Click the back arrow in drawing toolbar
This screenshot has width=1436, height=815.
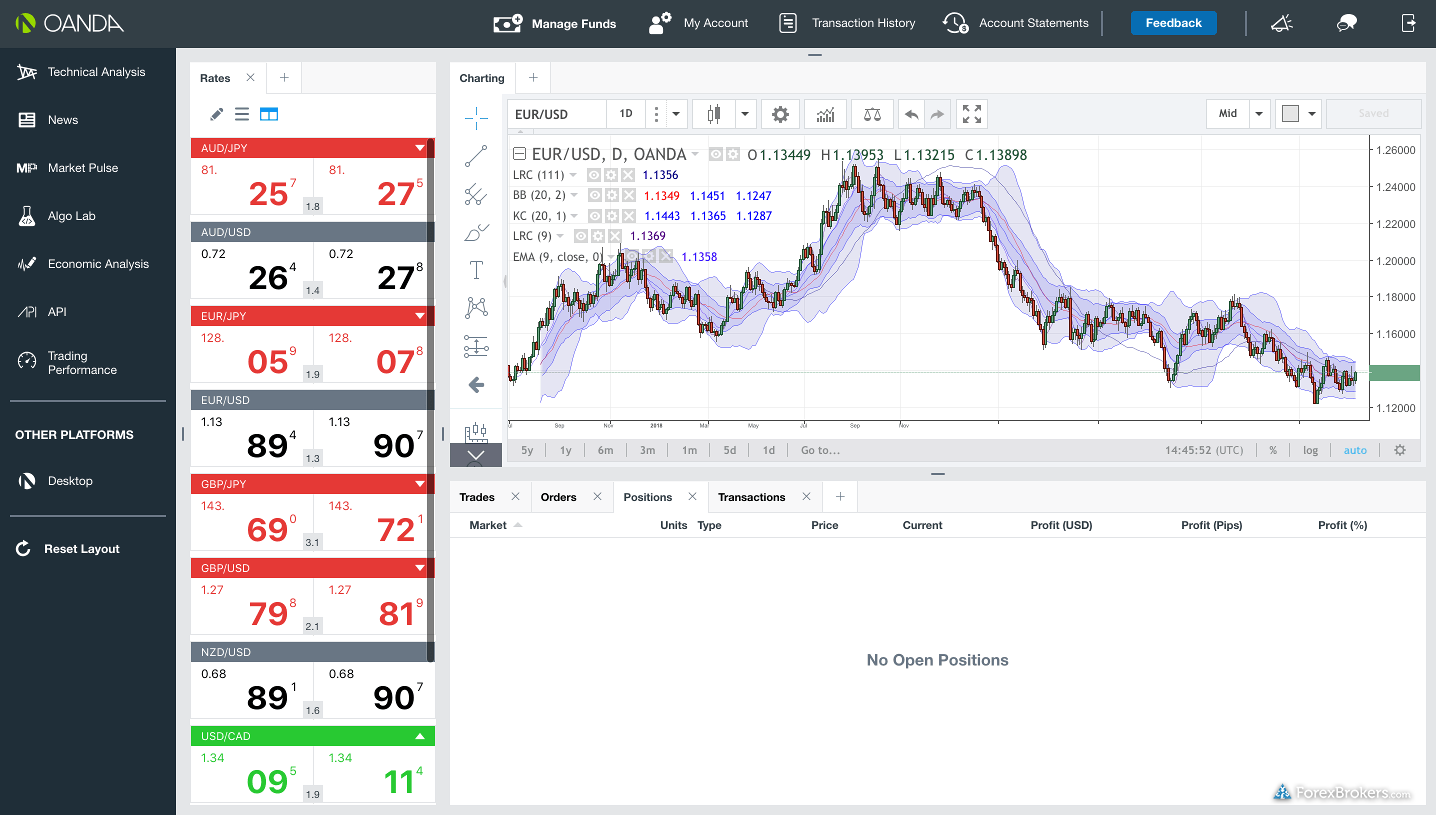476,384
